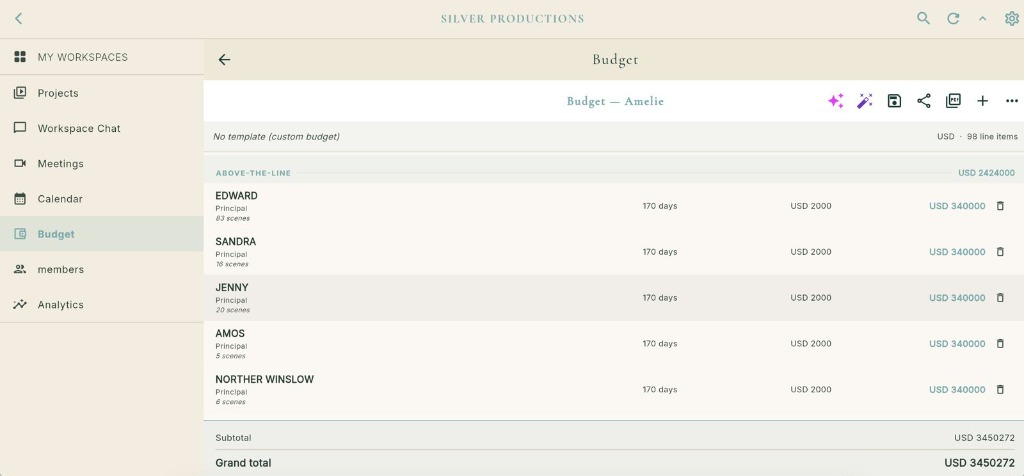This screenshot has width=1024, height=476.
Task: Click the 83 scenes label under EDWARD
Action: coord(232,218)
